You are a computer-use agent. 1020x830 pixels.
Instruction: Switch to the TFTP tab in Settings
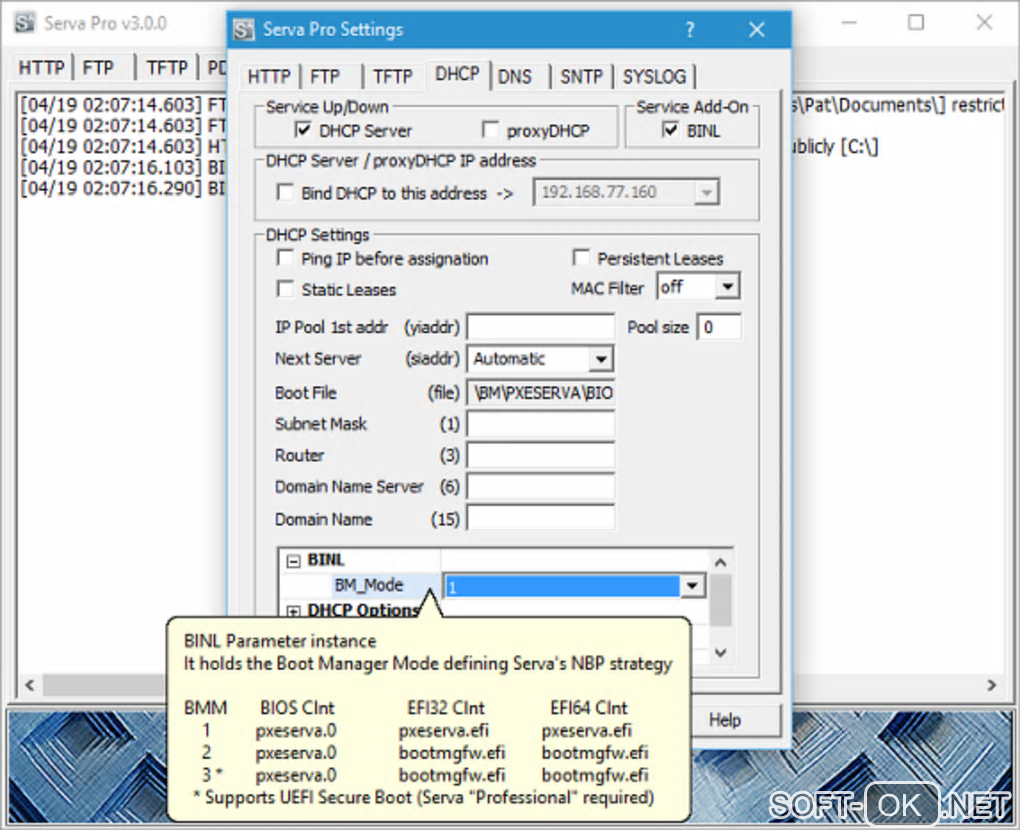pyautogui.click(x=392, y=77)
